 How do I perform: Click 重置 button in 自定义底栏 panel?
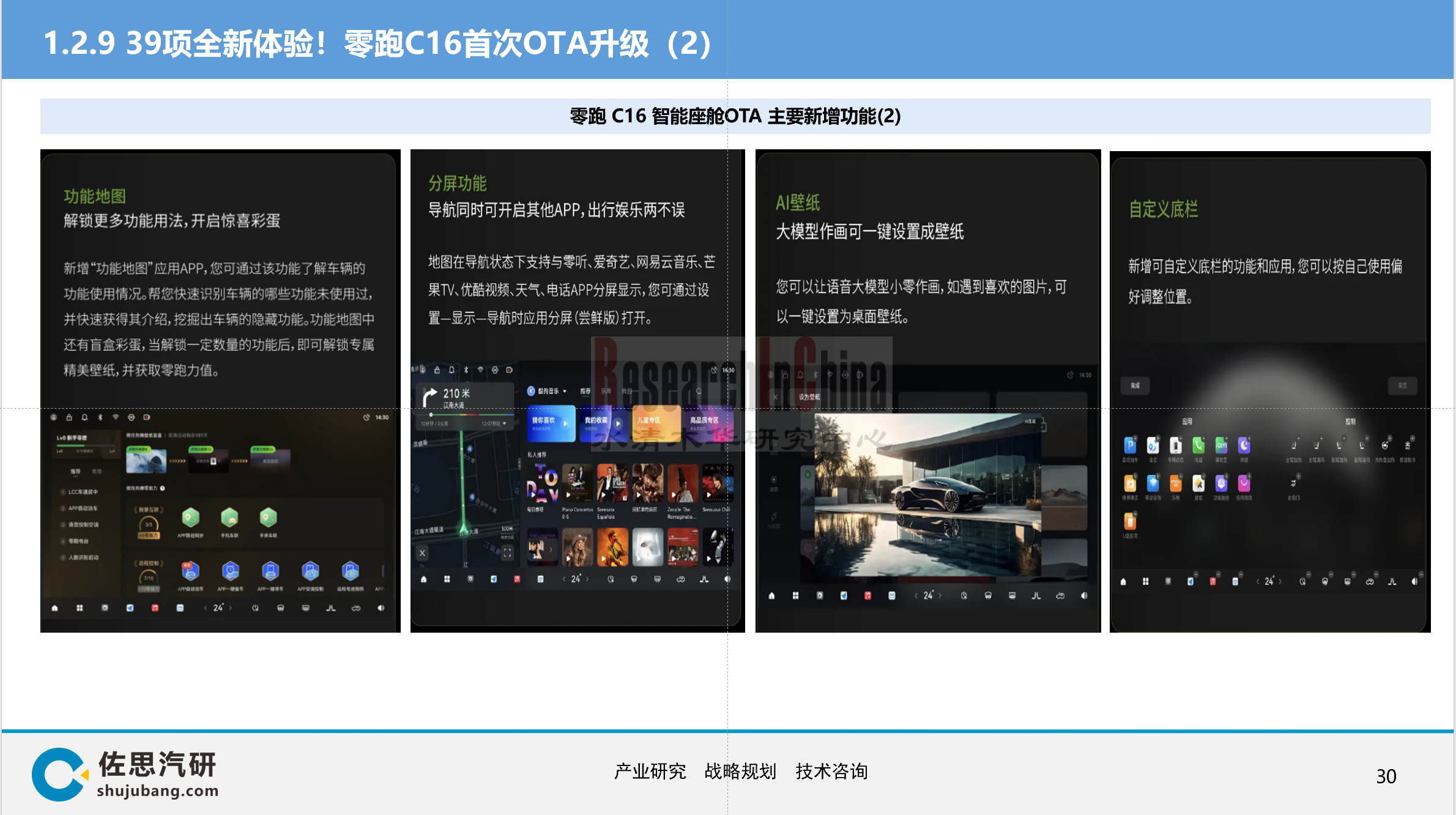[1402, 385]
